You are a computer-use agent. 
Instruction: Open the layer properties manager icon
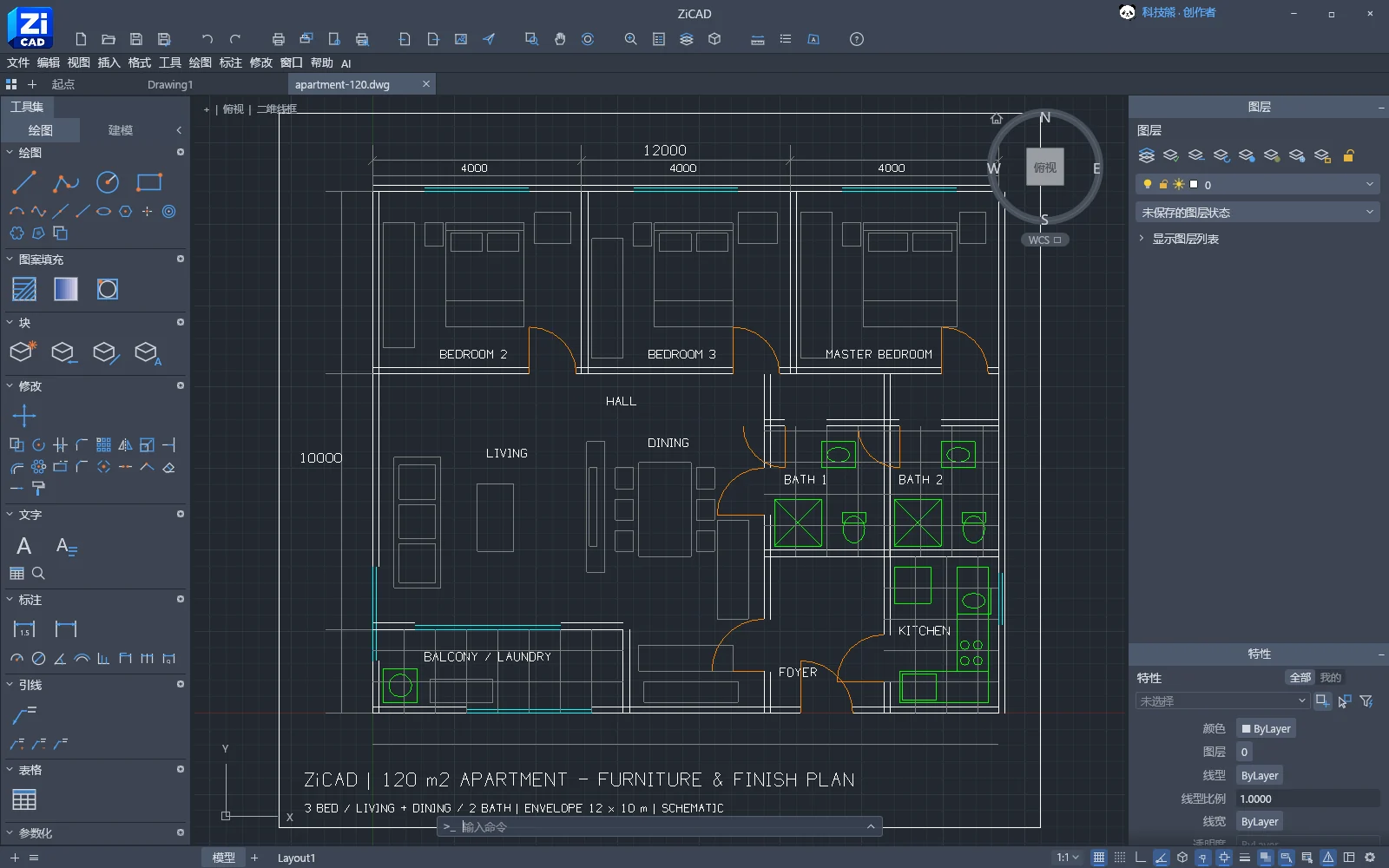point(1147,155)
